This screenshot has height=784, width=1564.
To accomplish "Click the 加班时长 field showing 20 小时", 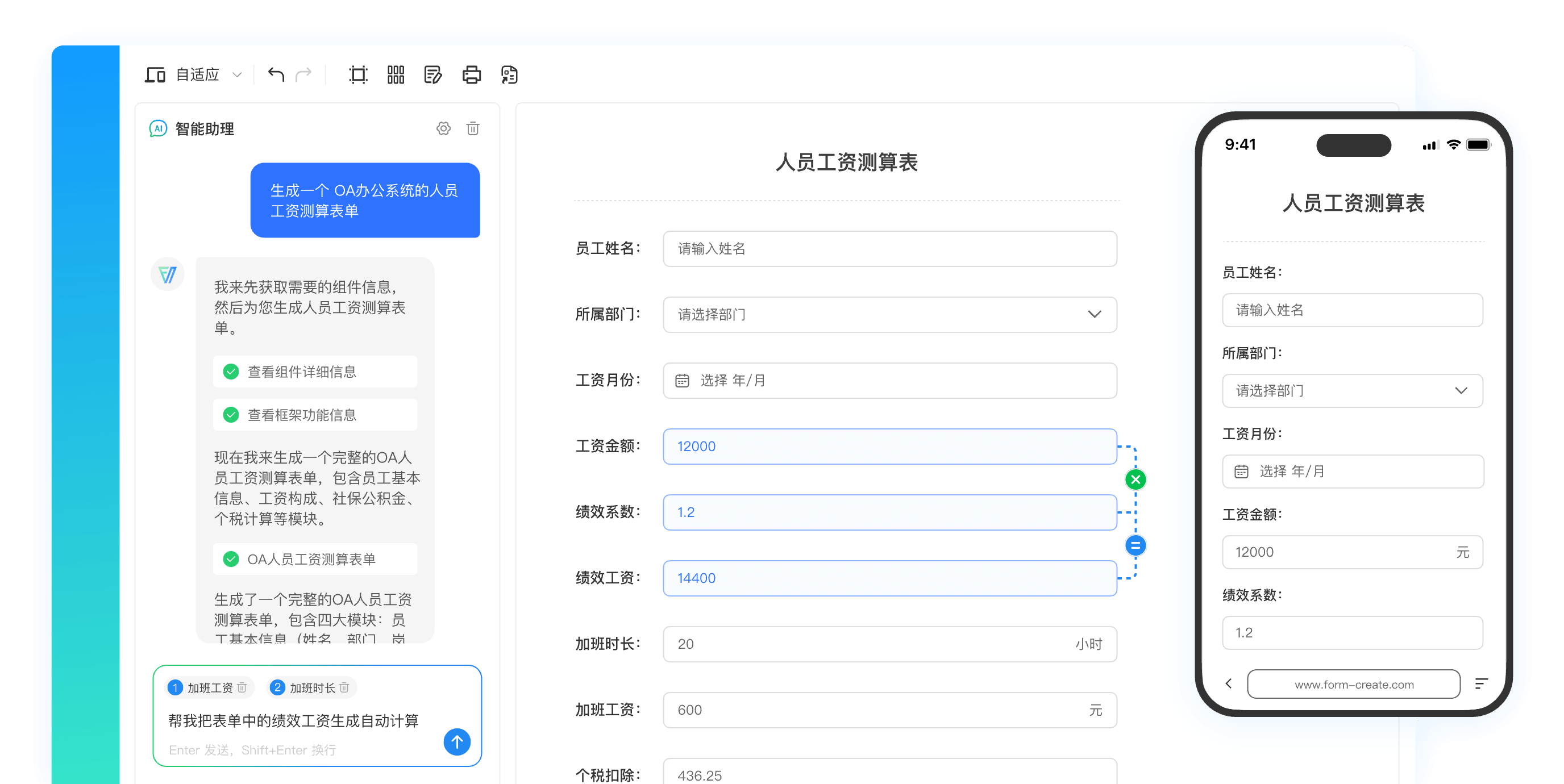I will point(889,644).
